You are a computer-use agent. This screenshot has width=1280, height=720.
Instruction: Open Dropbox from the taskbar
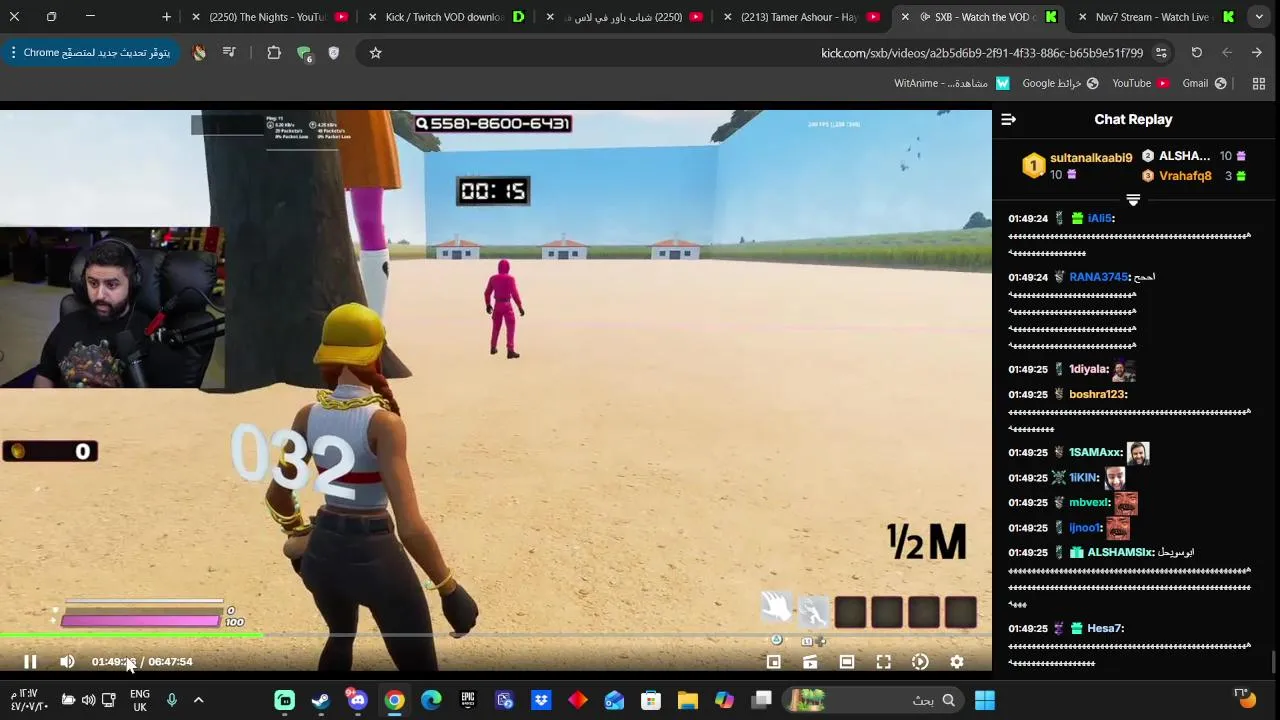tap(541, 700)
